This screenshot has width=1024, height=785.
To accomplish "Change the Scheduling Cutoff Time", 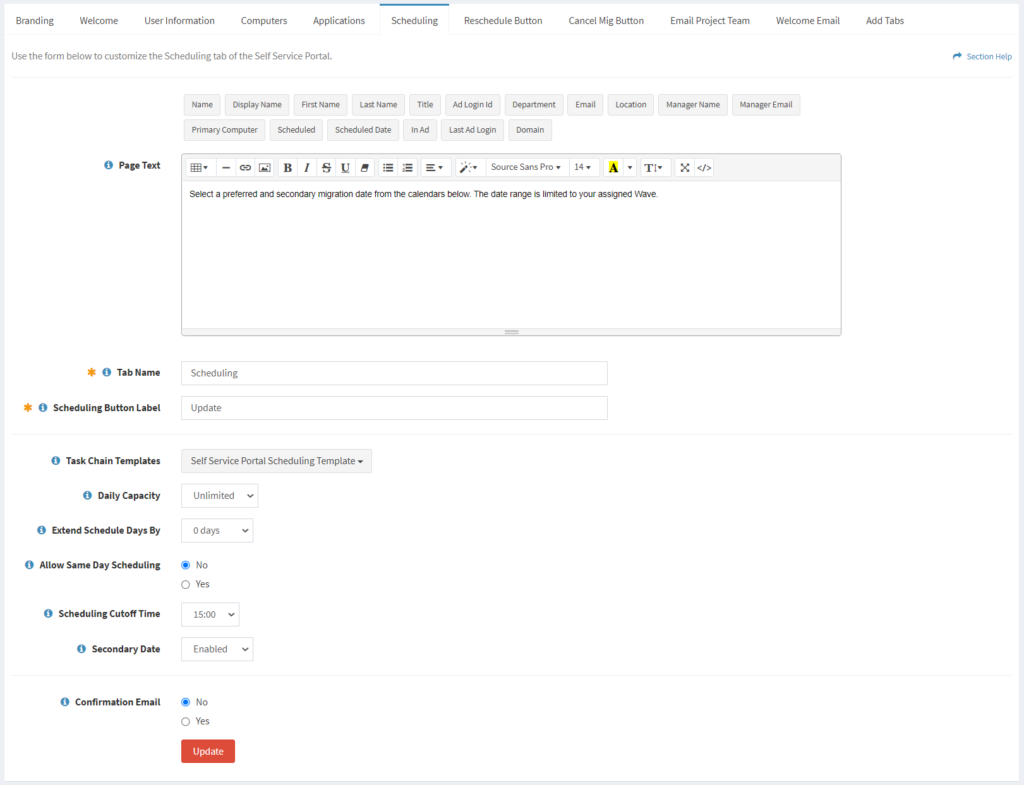I will tap(209, 614).
